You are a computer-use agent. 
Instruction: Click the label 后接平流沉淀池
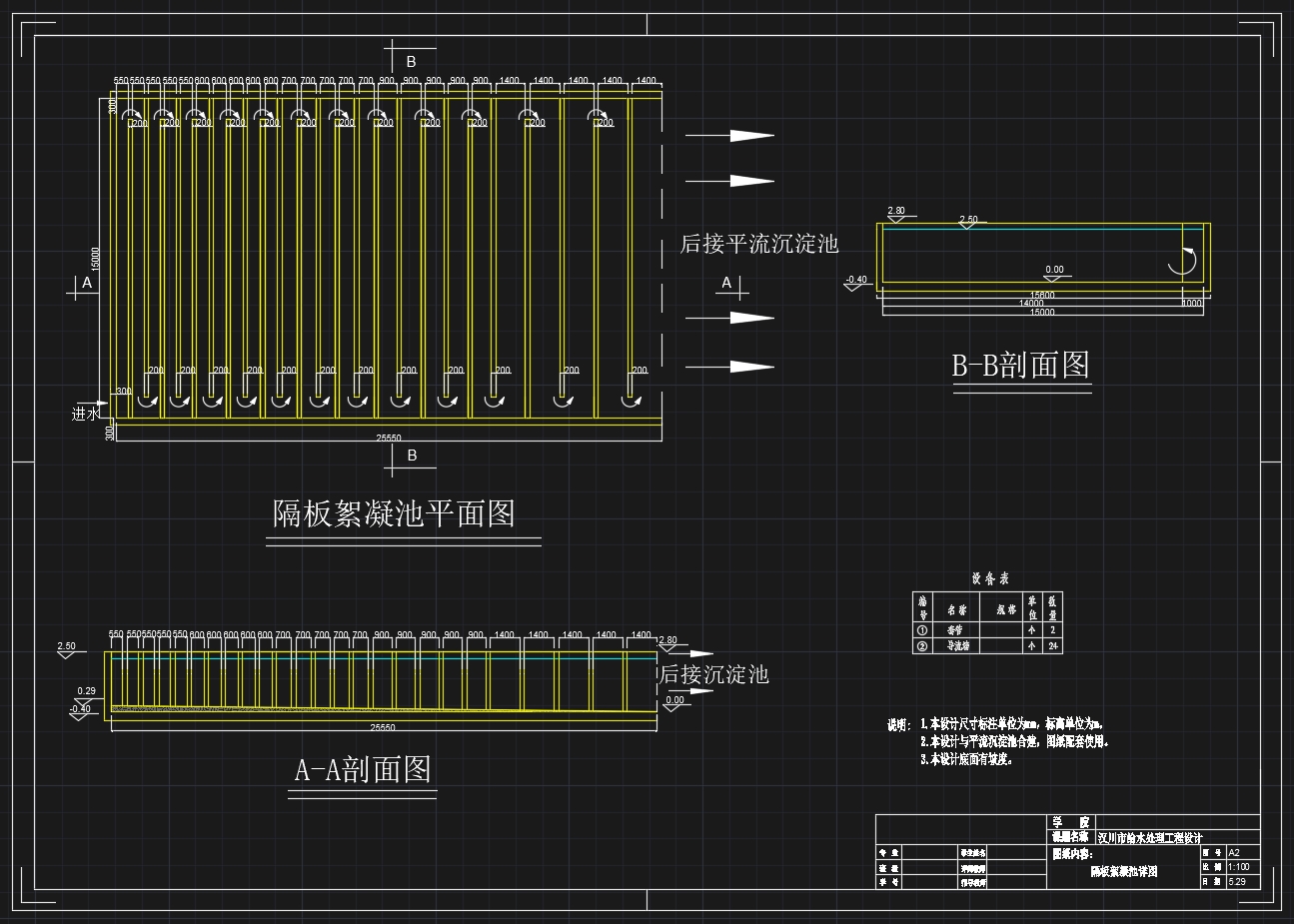(x=758, y=244)
